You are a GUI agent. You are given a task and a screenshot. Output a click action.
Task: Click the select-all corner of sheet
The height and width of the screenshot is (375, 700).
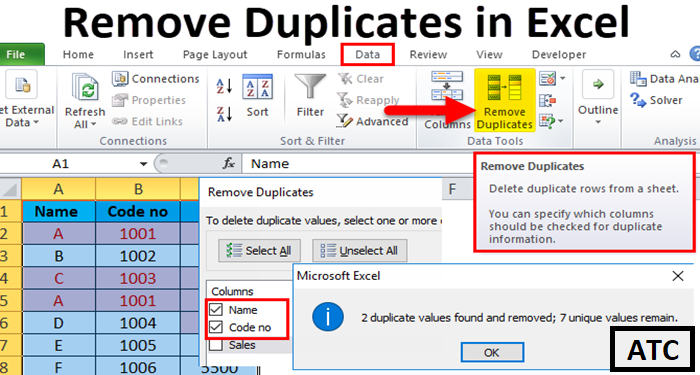click(10, 189)
